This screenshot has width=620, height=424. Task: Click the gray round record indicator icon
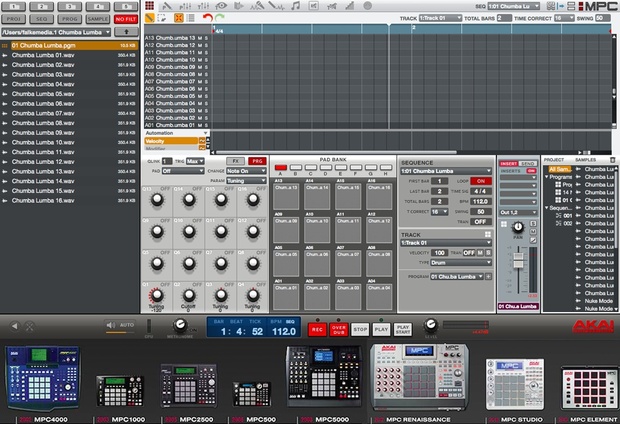[367, 6]
